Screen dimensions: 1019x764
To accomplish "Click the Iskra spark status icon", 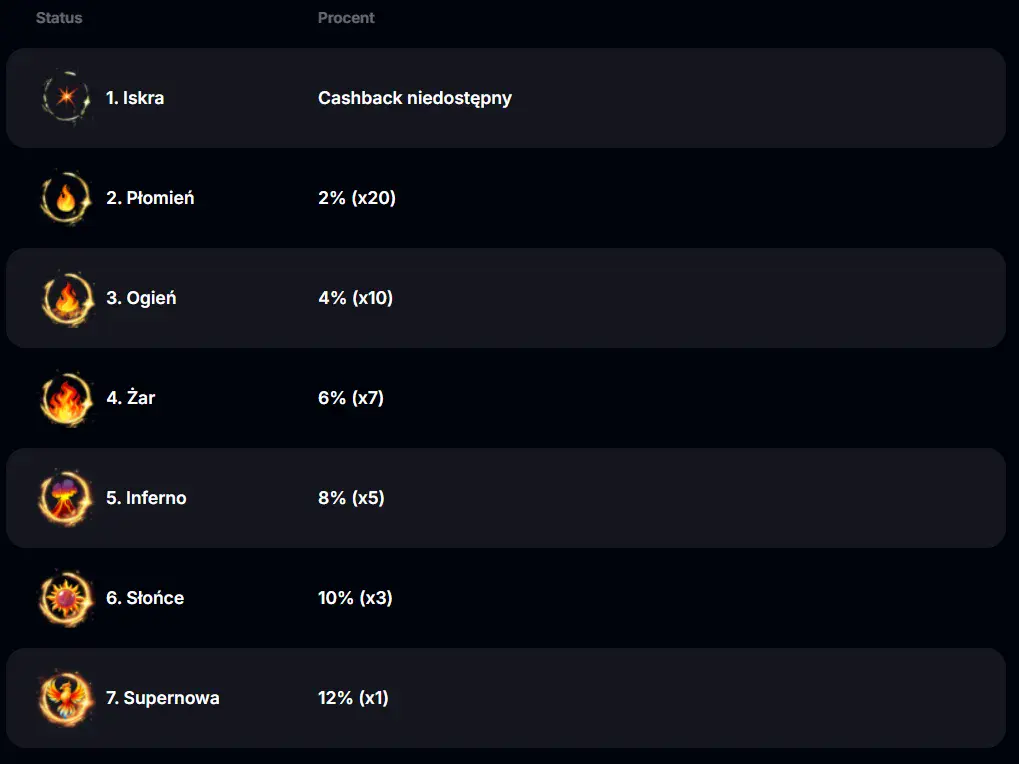I will pos(66,98).
